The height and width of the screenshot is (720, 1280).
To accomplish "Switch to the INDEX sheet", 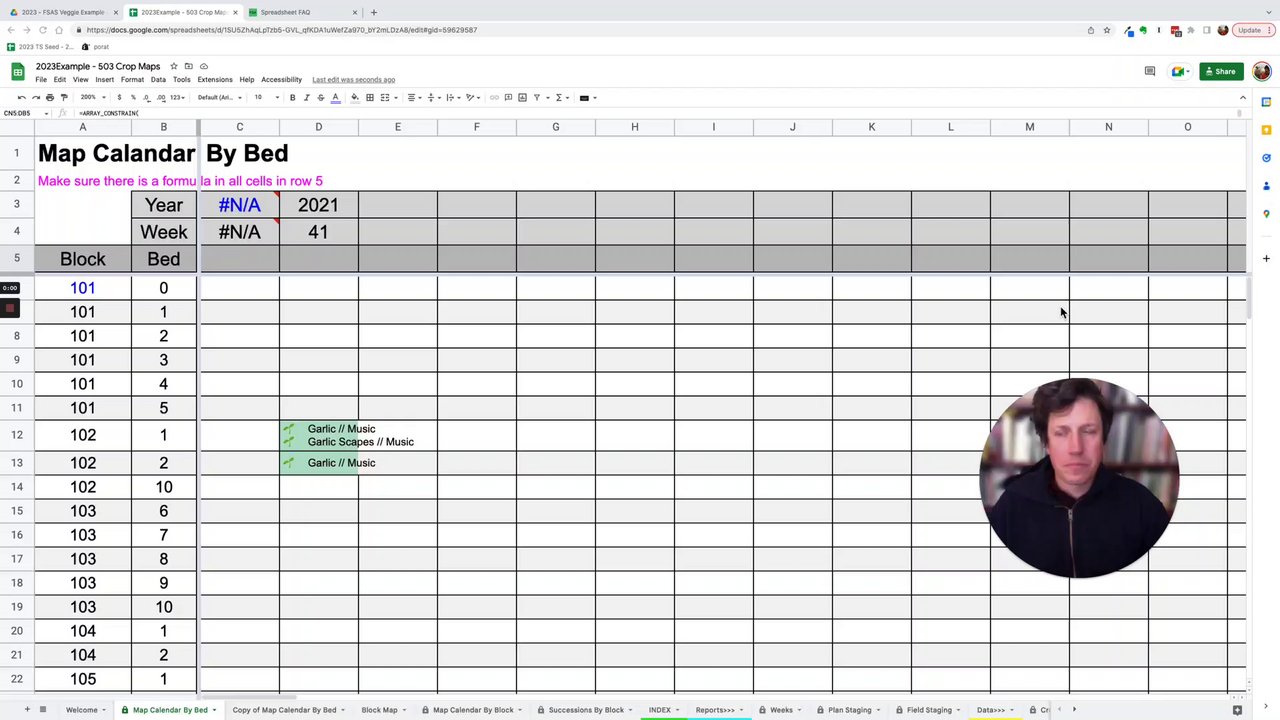I will (660, 710).
